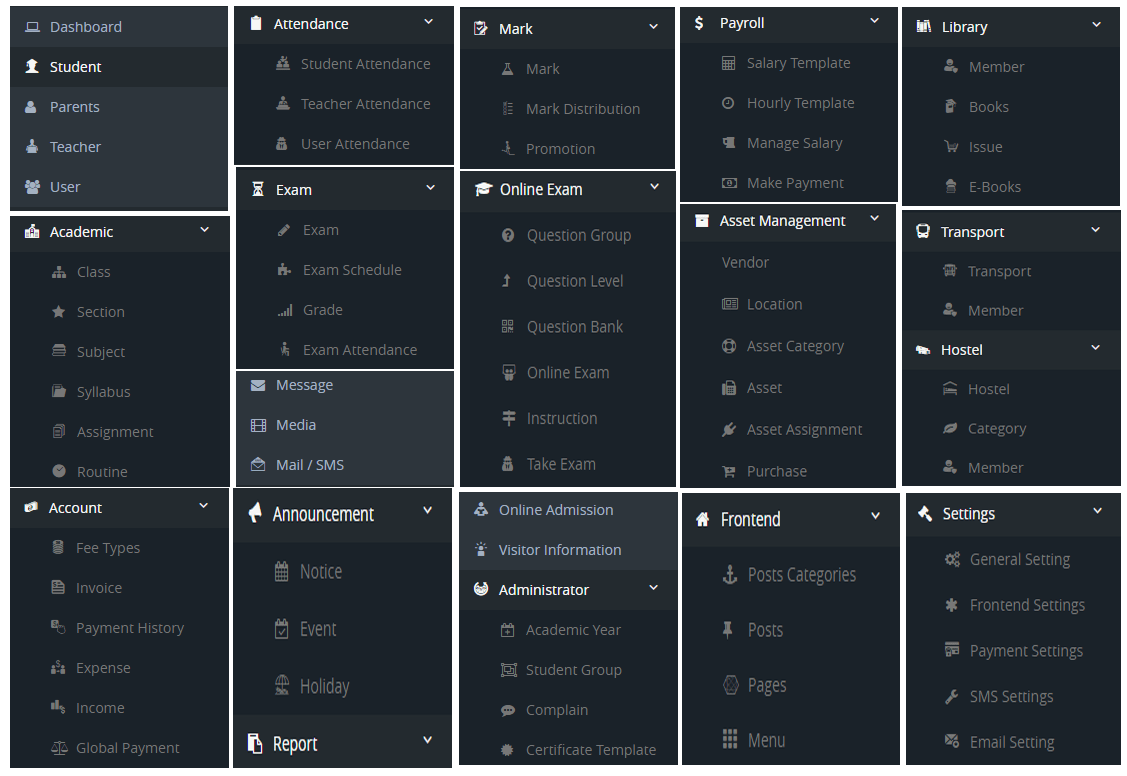Click the hourglass icon beside Exam
1127x776 pixels.
coord(258,190)
